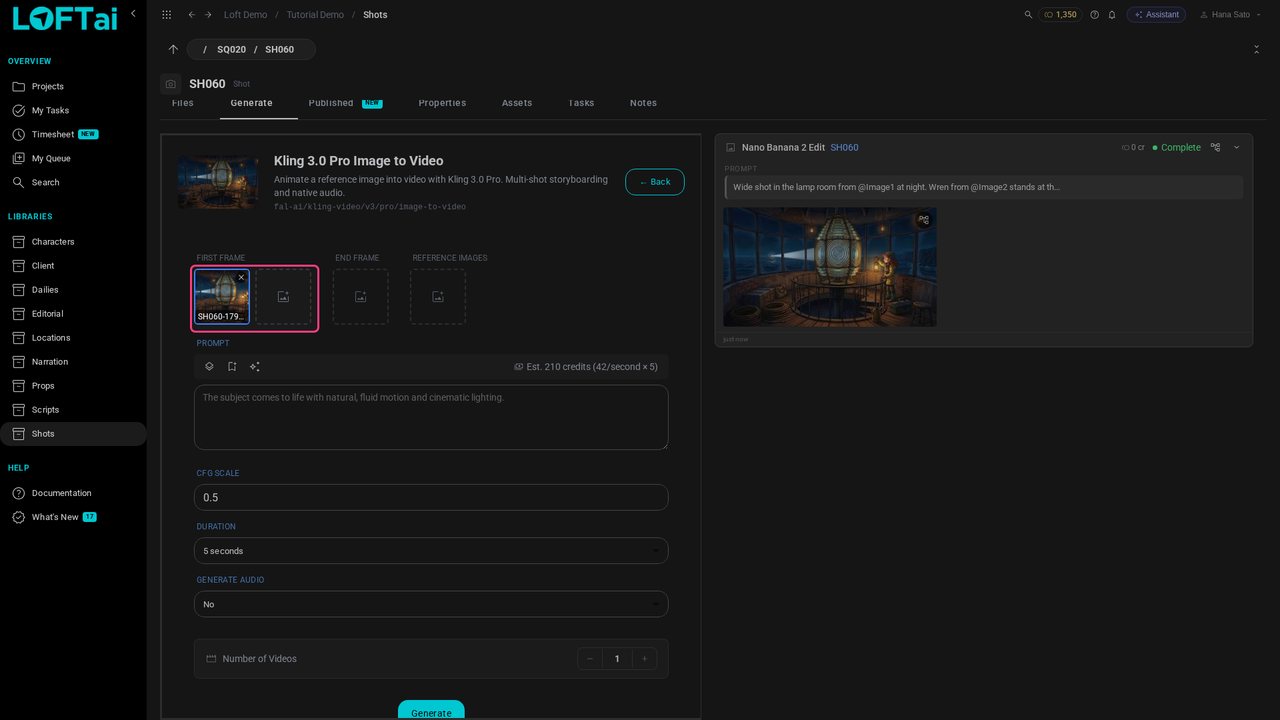Add a Reference Images slot image
The width and height of the screenshot is (1280, 720).
438,296
